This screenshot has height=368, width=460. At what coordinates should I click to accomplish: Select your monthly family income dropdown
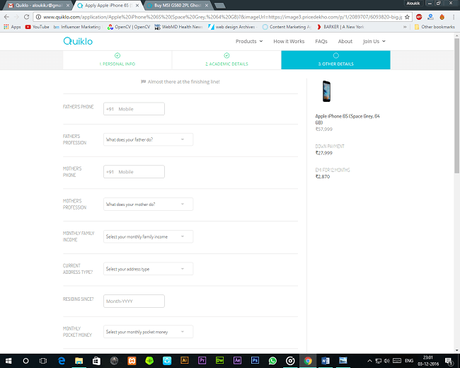(148, 236)
